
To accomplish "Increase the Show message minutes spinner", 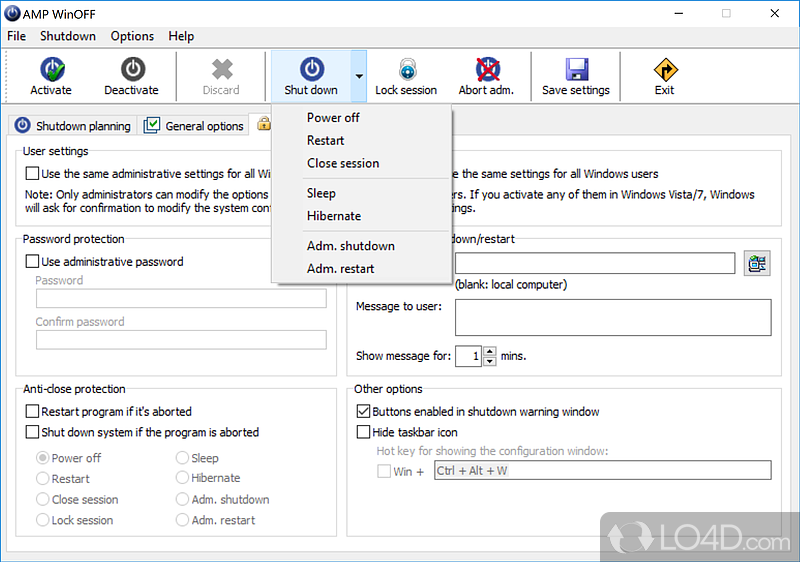I will [x=489, y=351].
